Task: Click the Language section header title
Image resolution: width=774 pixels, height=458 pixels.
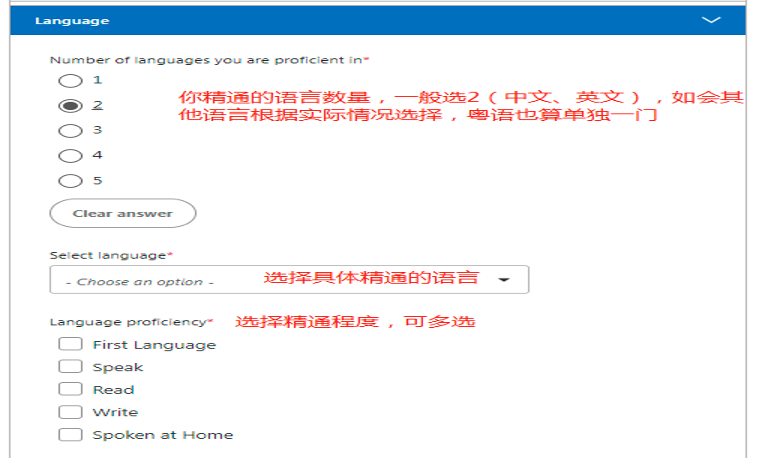Action: click(x=72, y=21)
